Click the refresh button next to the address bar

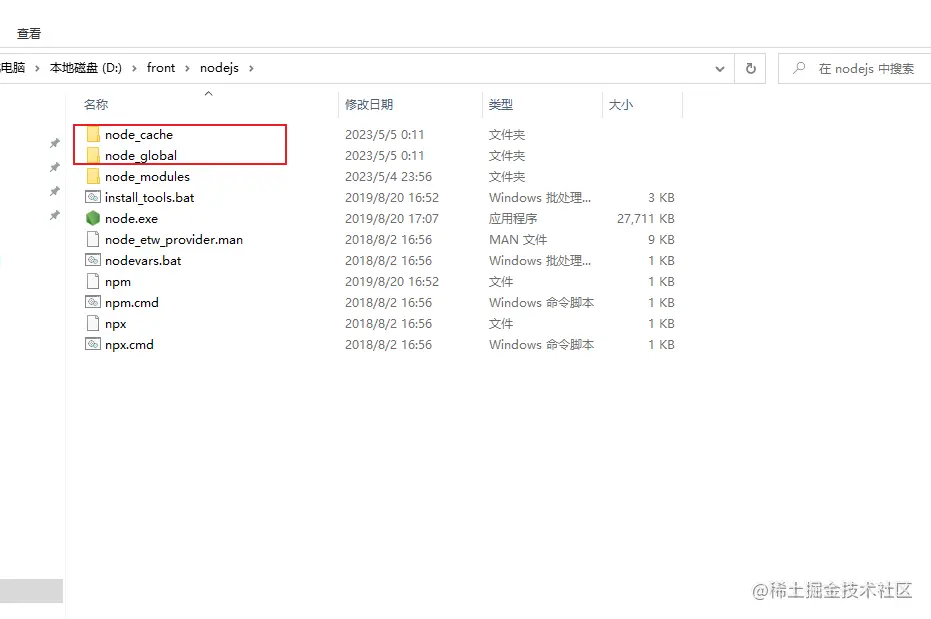pyautogui.click(x=750, y=68)
